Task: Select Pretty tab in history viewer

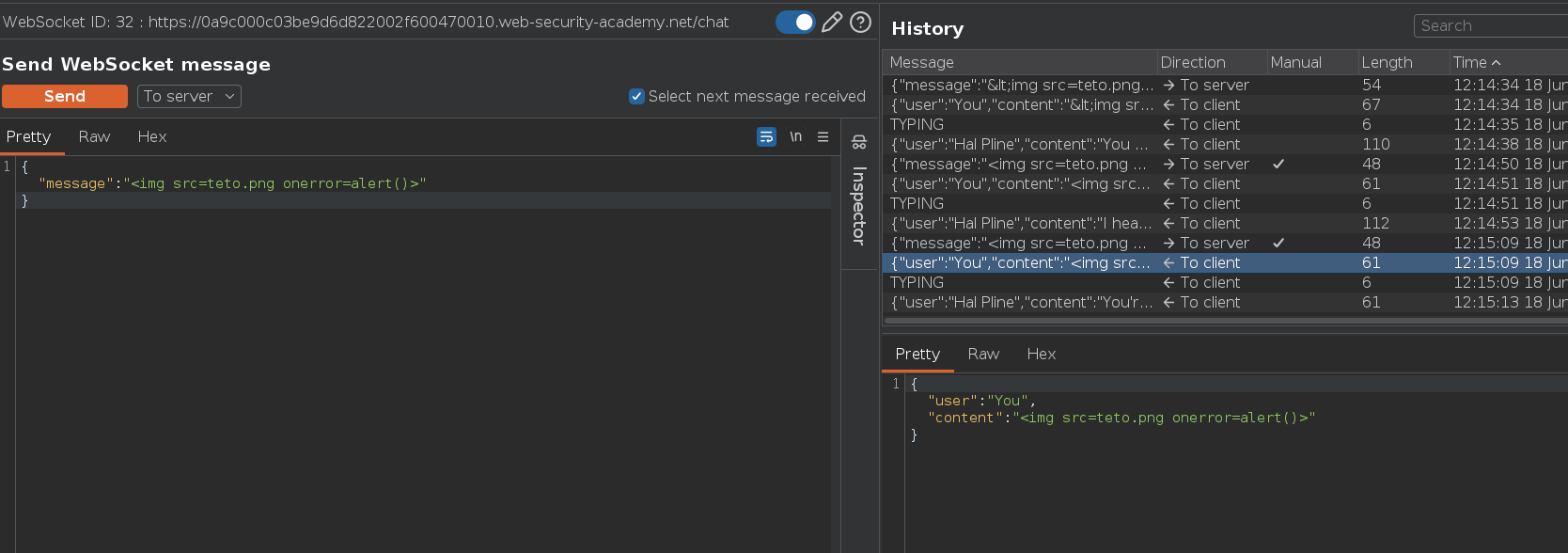Action: [x=917, y=354]
